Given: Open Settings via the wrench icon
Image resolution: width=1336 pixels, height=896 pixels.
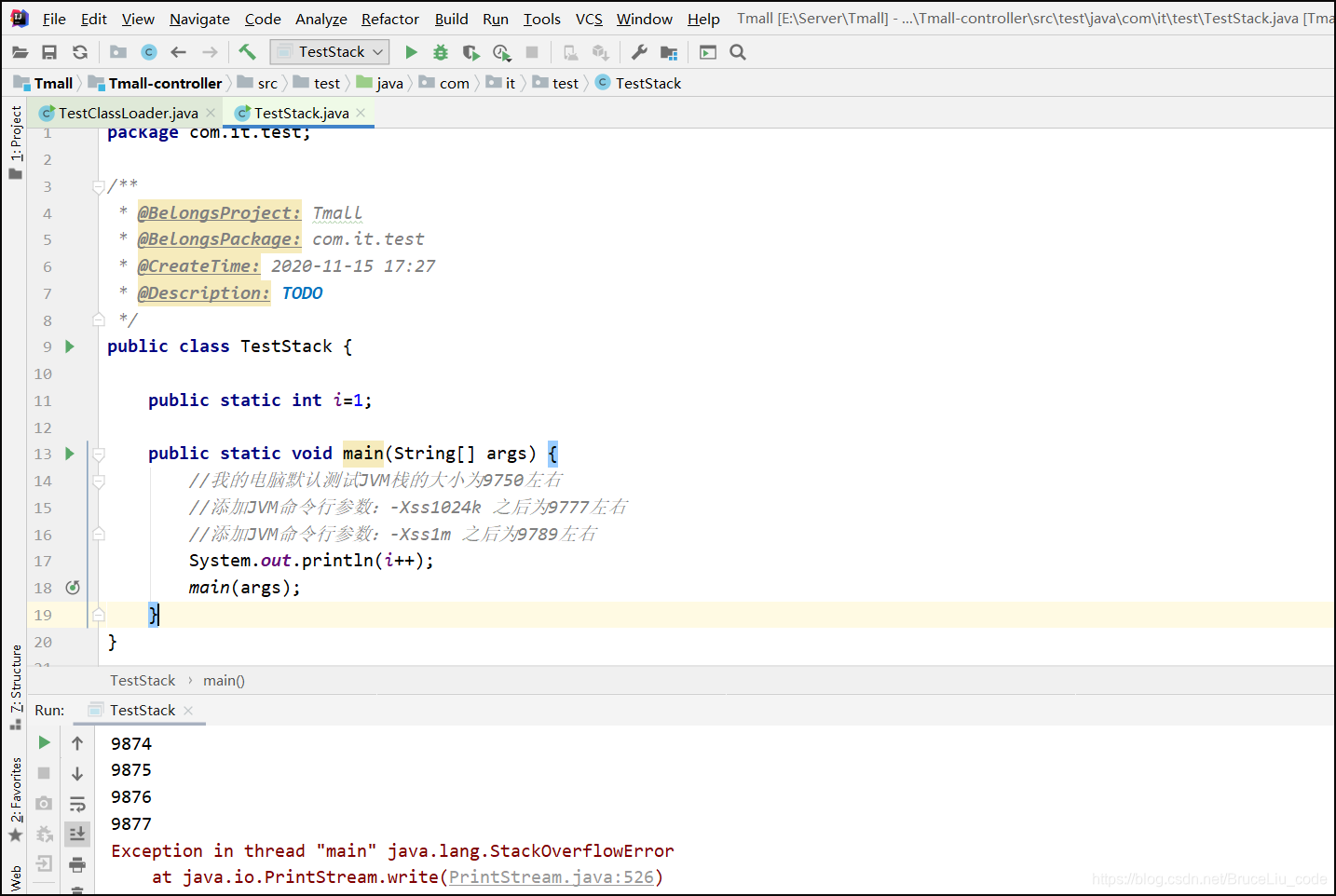Looking at the screenshot, I should (x=639, y=52).
